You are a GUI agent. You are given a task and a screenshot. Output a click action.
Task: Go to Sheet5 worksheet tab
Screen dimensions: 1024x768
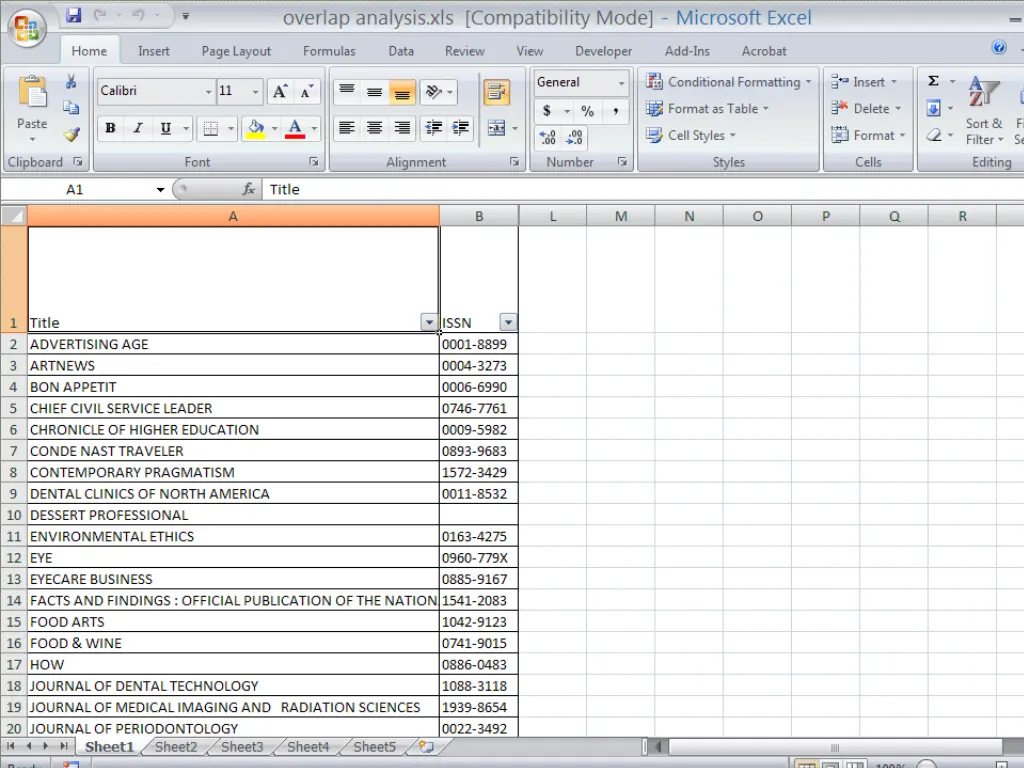click(x=374, y=746)
